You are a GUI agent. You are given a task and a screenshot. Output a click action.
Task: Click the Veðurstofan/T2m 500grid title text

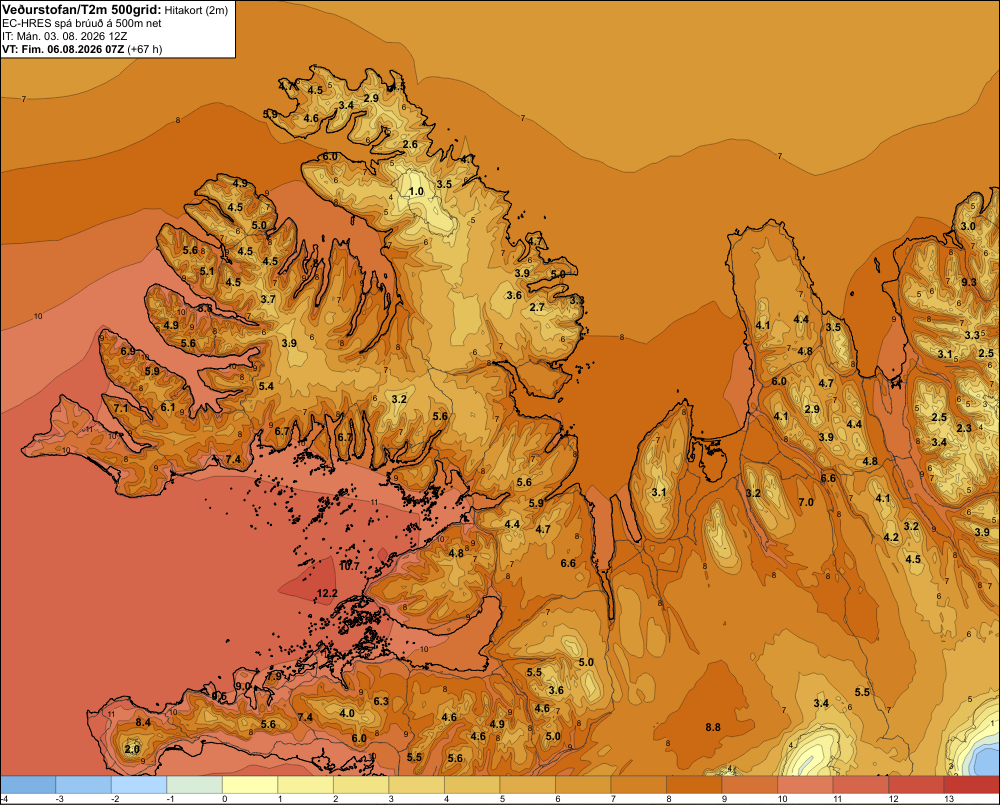[x=82, y=9]
